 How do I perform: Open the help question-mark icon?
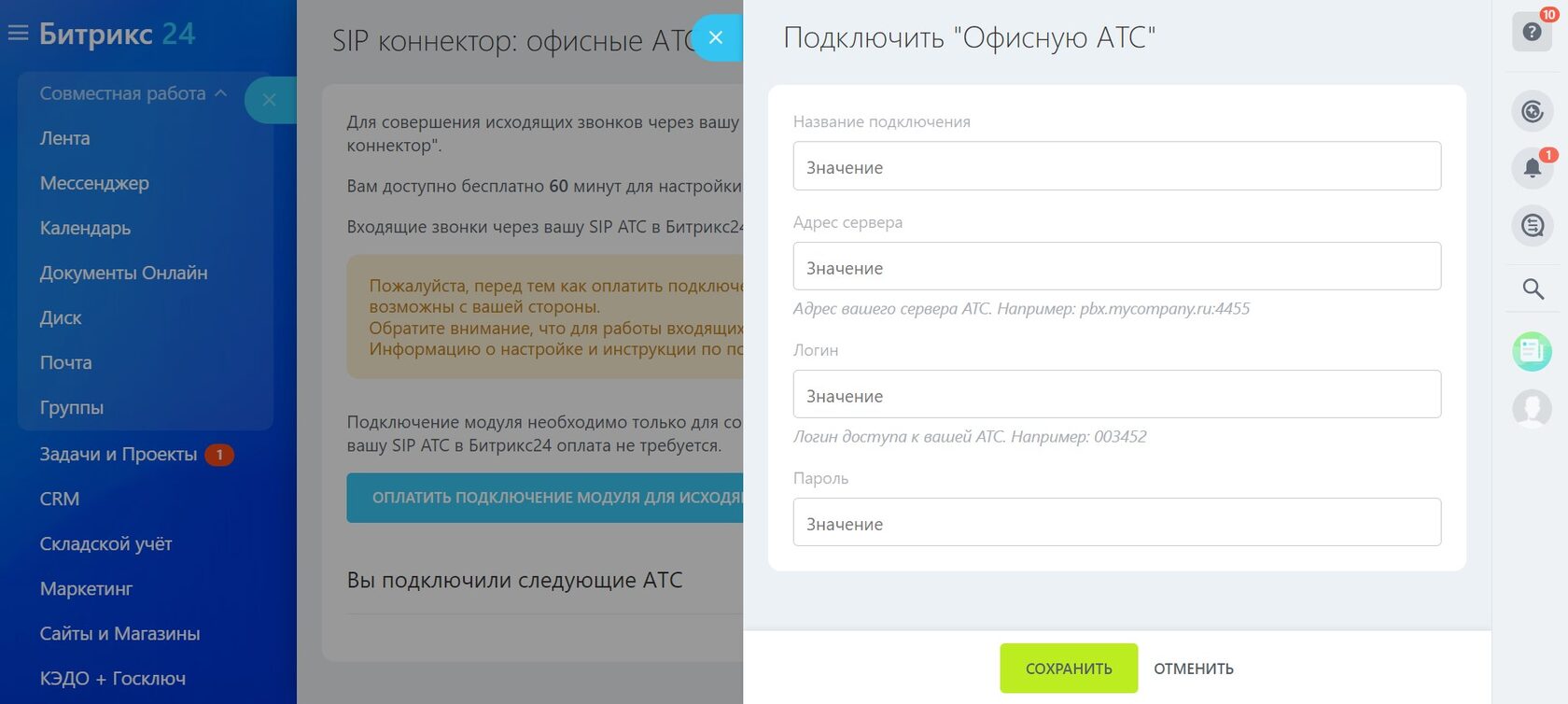(x=1532, y=32)
